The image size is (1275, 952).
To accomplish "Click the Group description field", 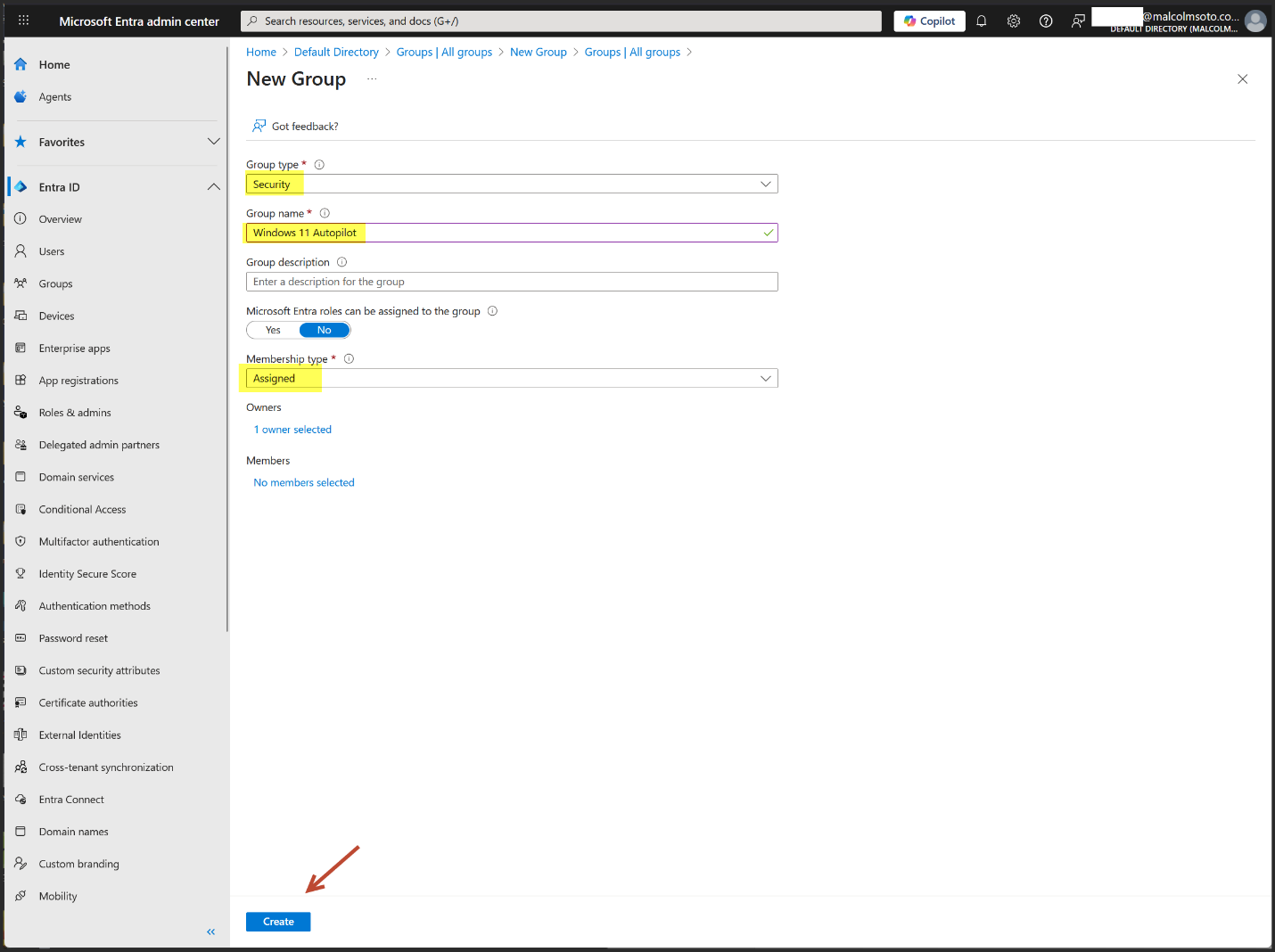I will tap(511, 282).
